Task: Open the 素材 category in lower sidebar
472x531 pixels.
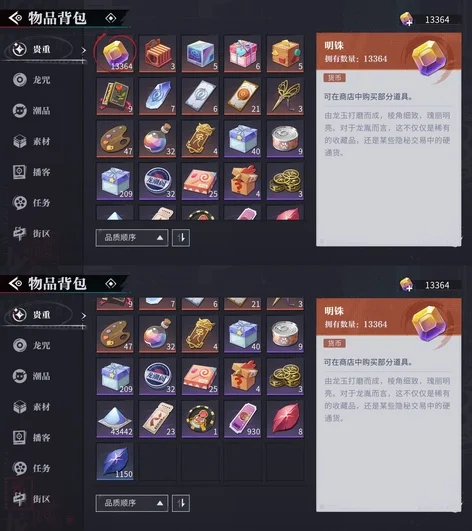Action: tap(32, 407)
